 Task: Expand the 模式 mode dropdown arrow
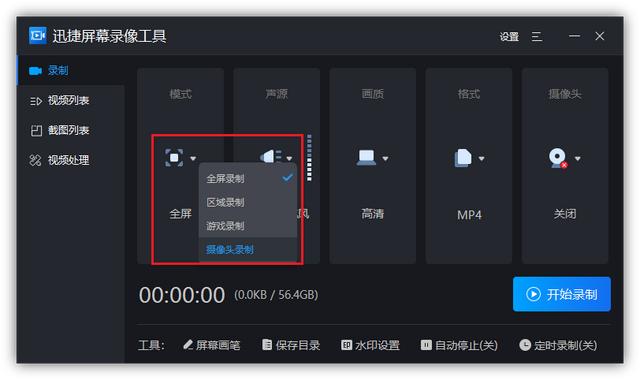(193, 158)
